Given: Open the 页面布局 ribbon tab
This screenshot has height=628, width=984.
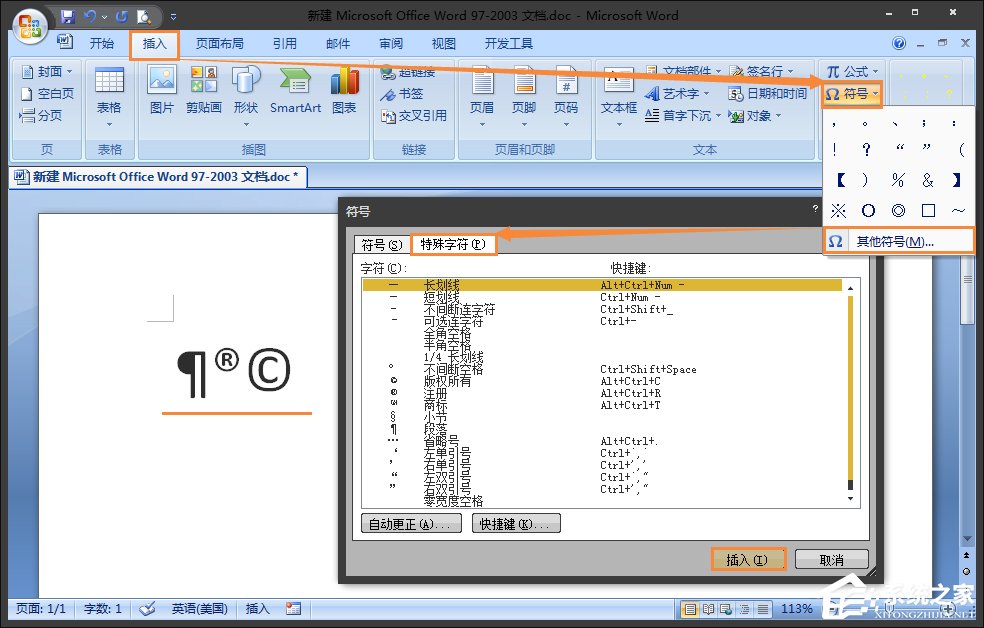Looking at the screenshot, I should point(219,43).
